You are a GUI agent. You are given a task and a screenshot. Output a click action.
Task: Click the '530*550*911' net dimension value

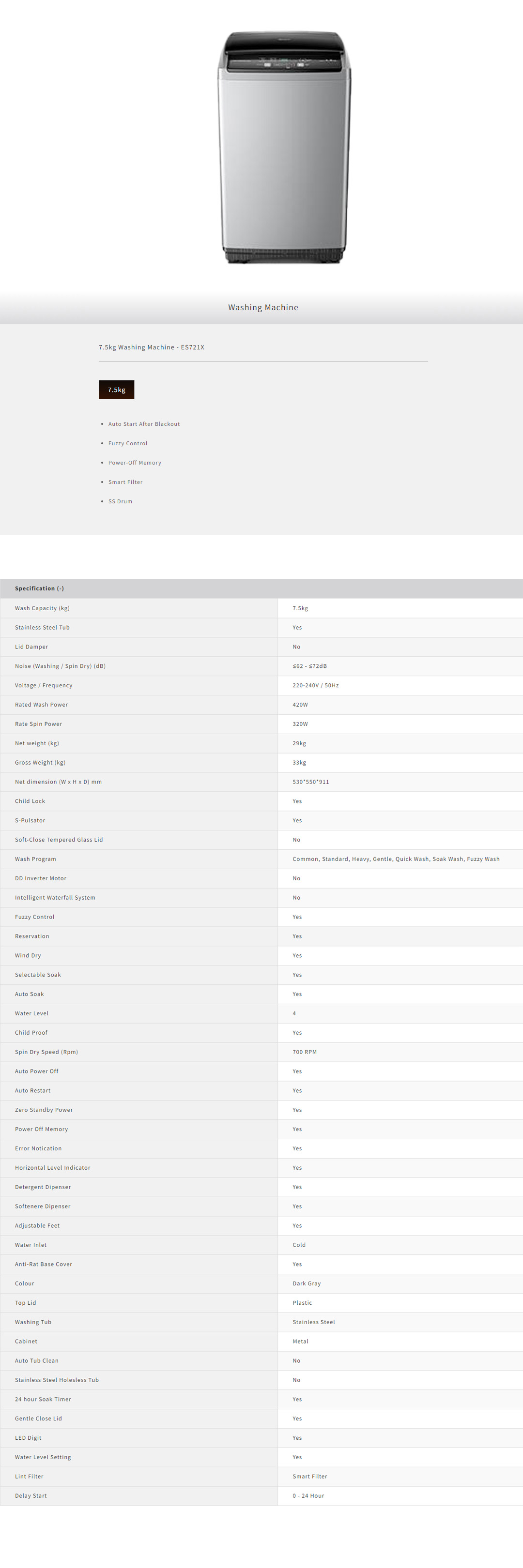pyautogui.click(x=310, y=782)
